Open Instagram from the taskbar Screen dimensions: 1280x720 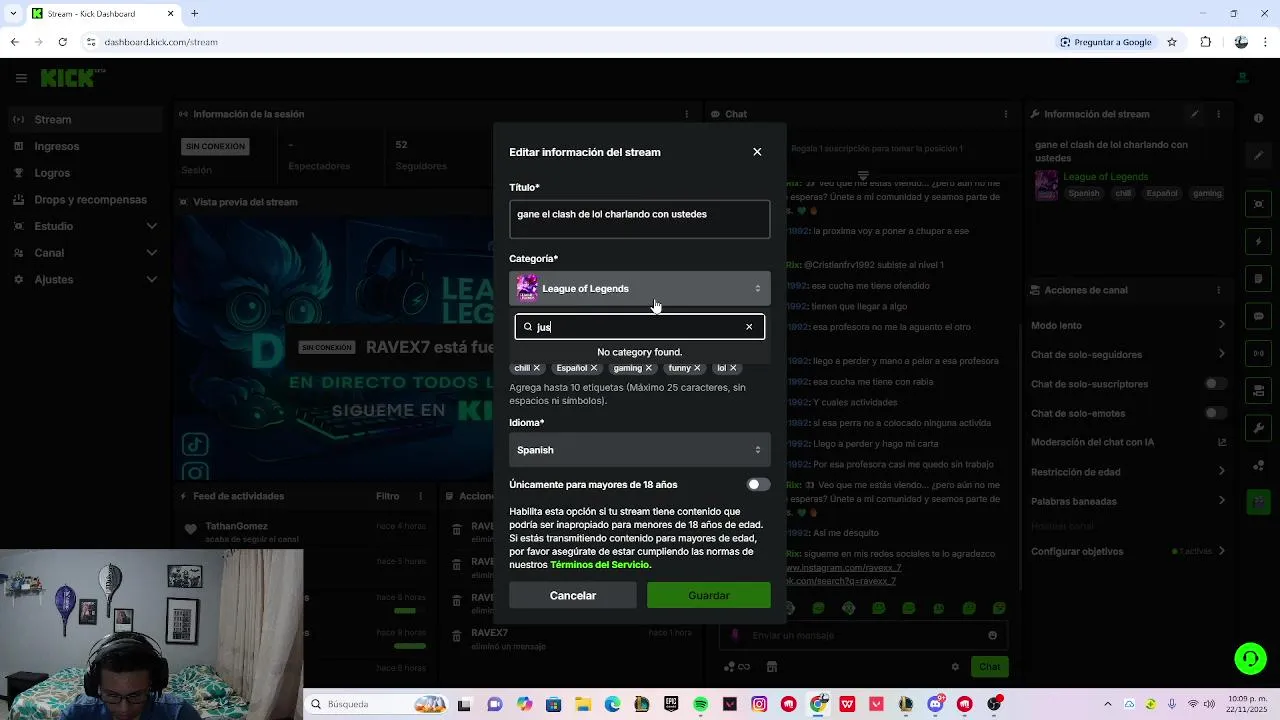click(759, 704)
